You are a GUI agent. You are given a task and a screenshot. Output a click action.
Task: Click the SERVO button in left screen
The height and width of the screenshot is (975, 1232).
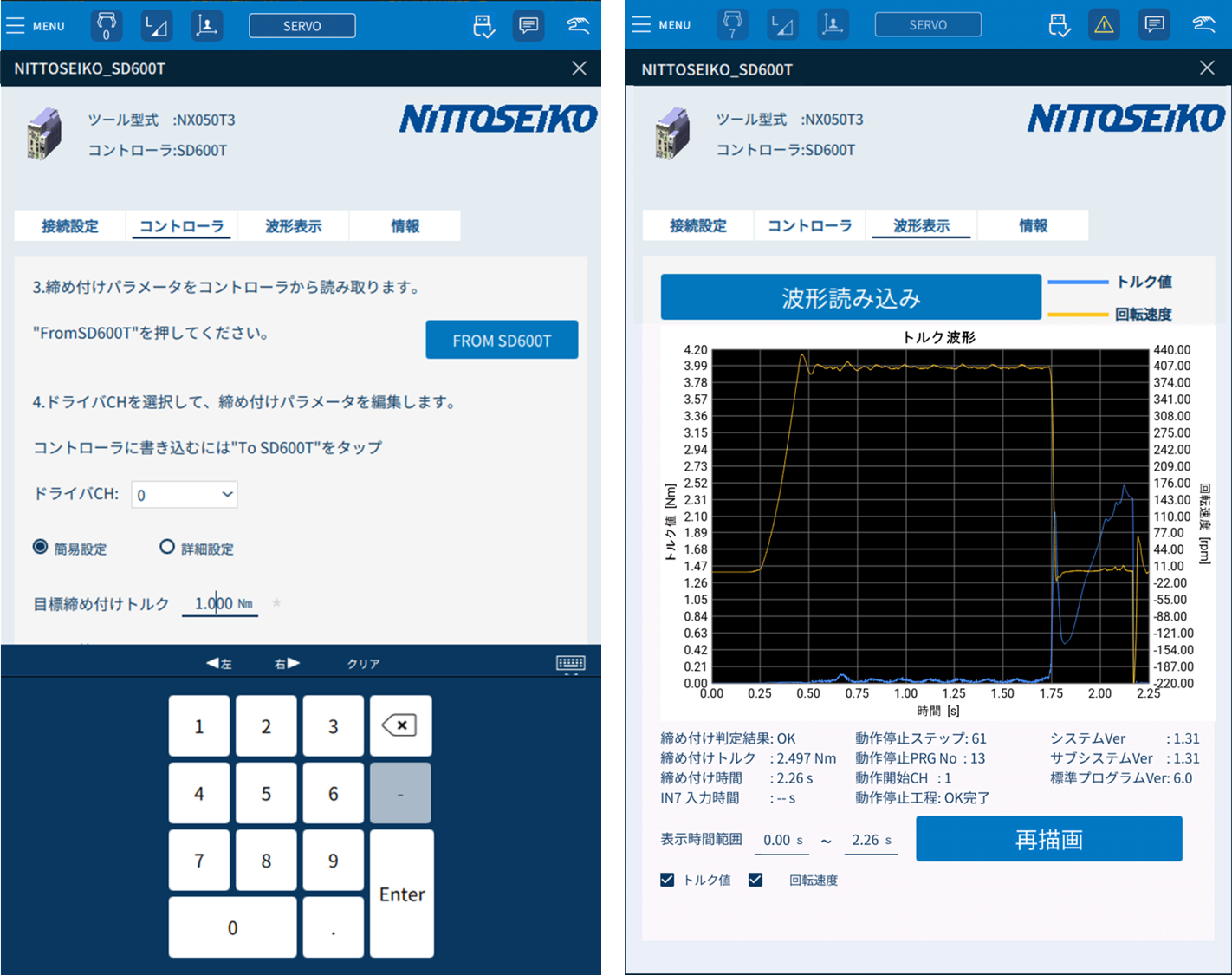302,26
